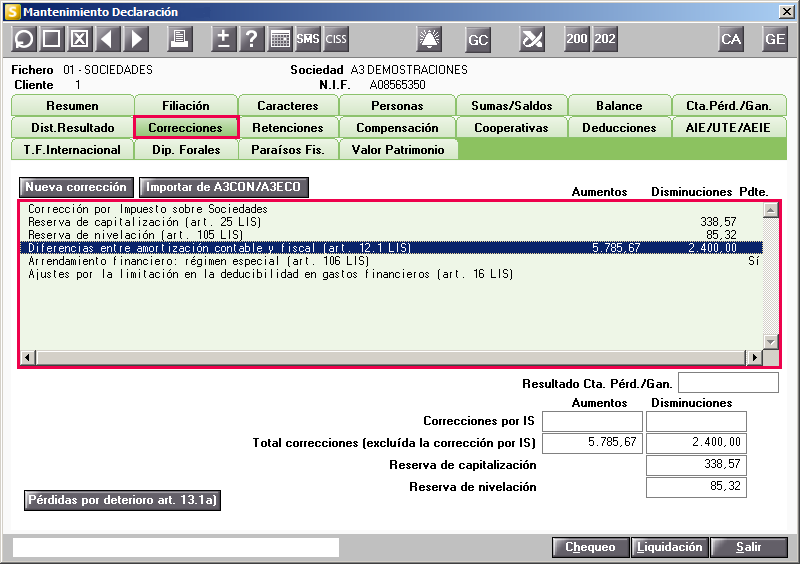Click the Resultado Cta. Pérd./Gan. field

pos(729,383)
